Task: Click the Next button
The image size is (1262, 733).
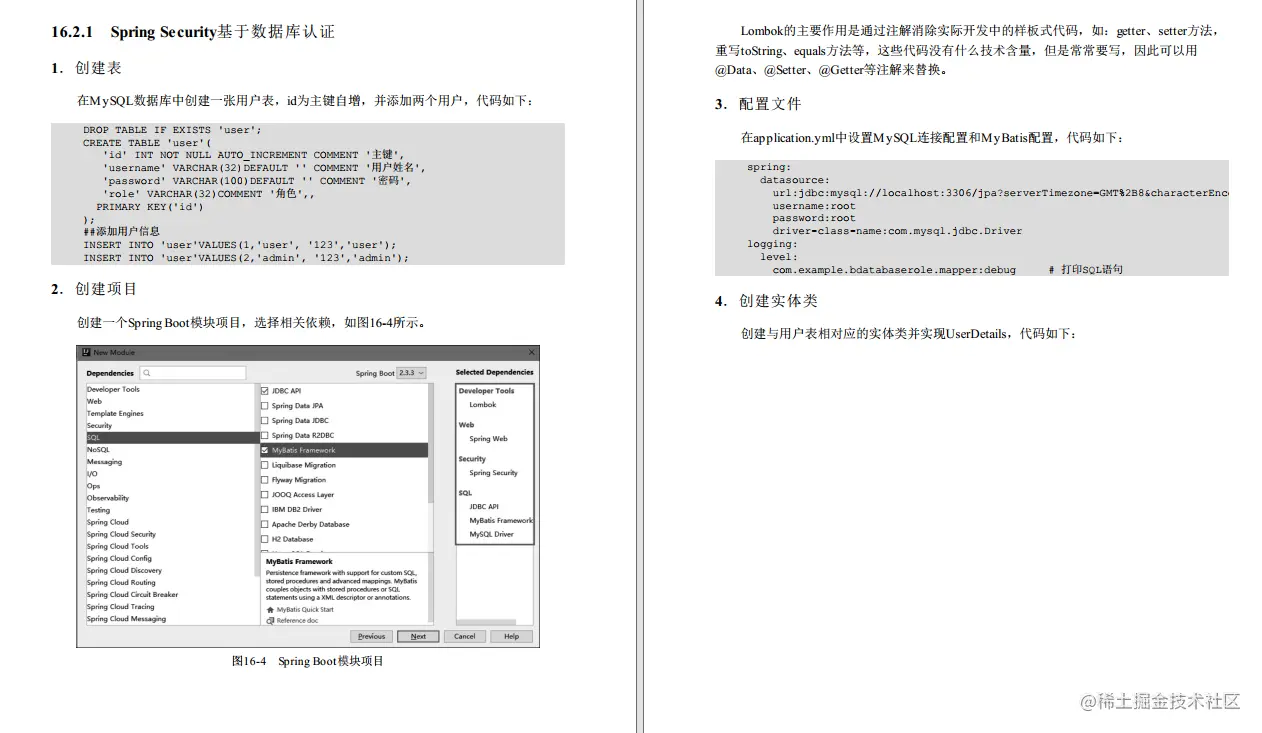Action: pos(418,636)
